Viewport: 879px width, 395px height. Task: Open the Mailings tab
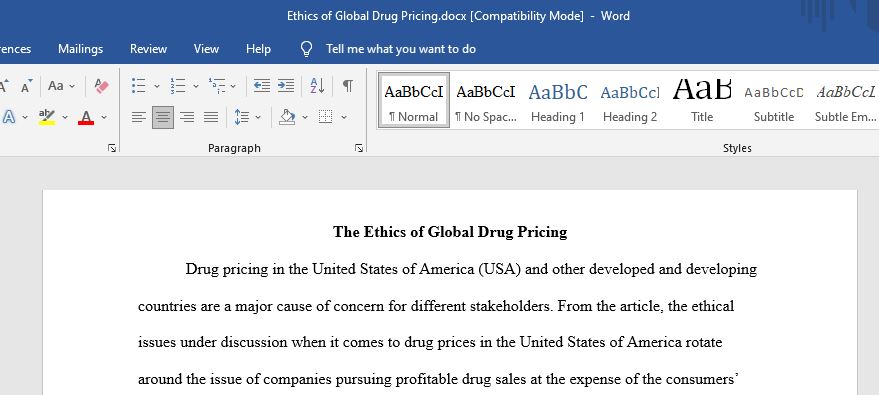pyautogui.click(x=81, y=49)
